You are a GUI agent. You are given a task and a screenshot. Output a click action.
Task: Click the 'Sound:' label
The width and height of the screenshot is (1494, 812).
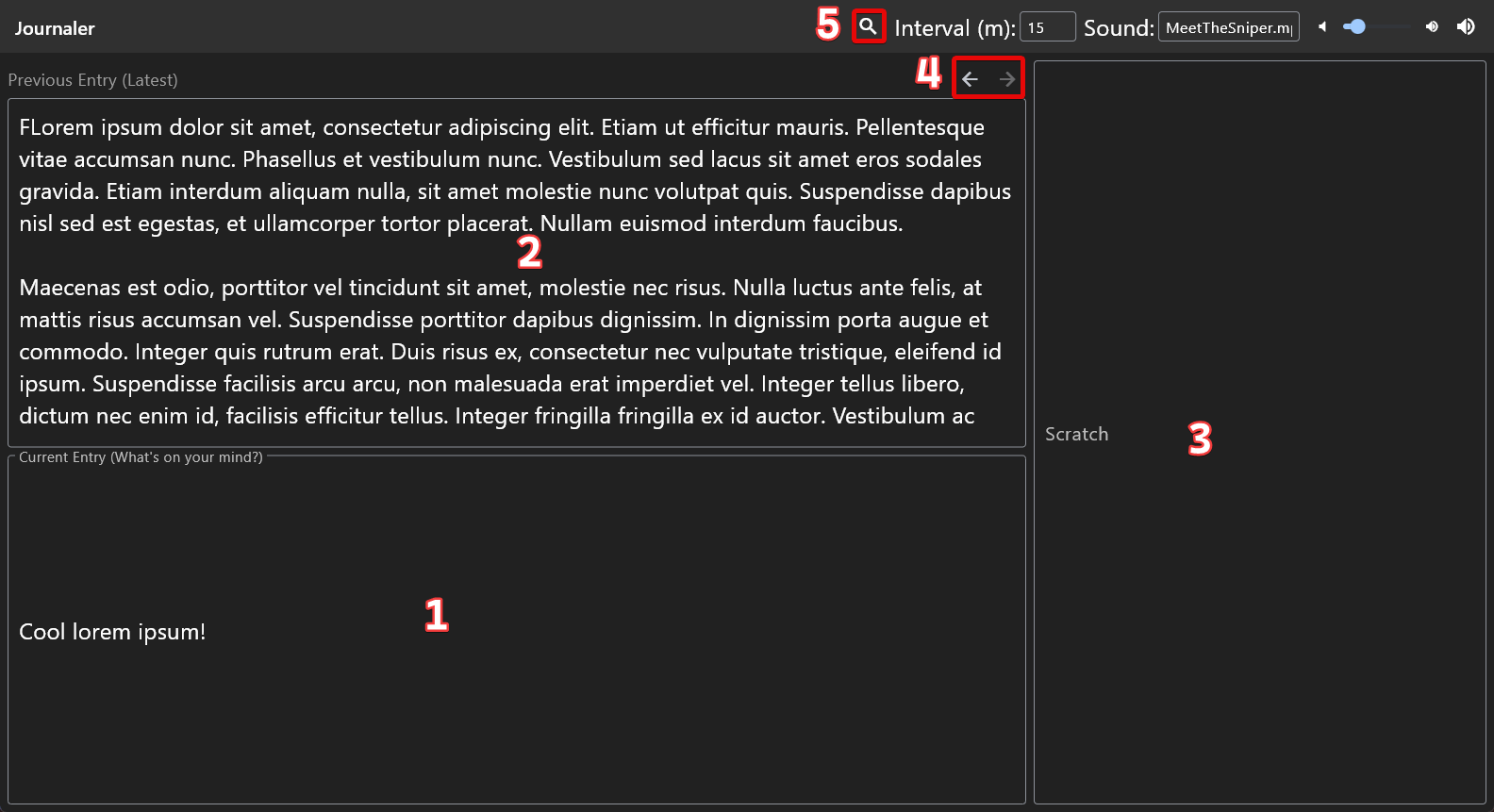1118,28
